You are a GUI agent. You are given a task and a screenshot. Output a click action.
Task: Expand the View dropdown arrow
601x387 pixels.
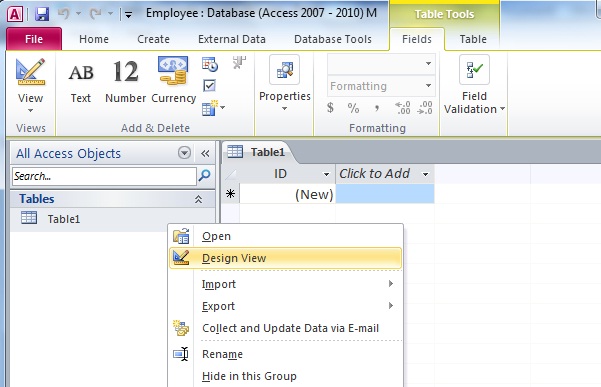pyautogui.click(x=30, y=110)
